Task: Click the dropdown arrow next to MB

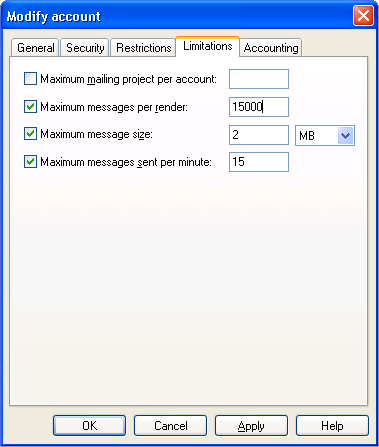Action: tap(345, 135)
